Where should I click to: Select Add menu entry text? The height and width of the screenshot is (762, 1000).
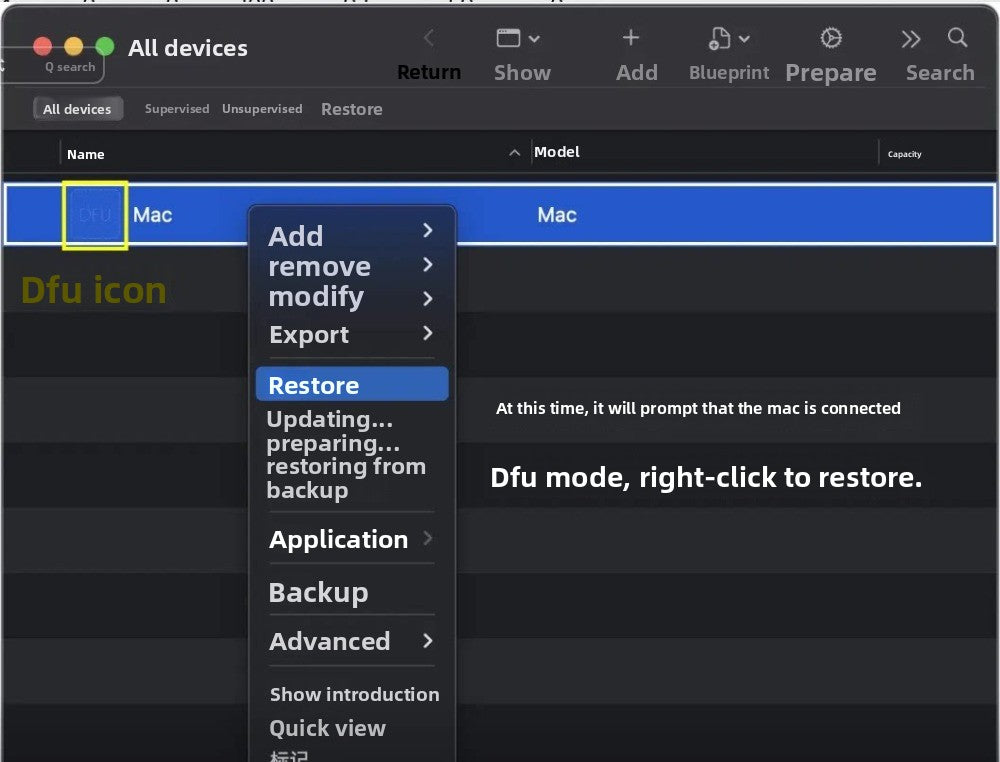tap(295, 236)
